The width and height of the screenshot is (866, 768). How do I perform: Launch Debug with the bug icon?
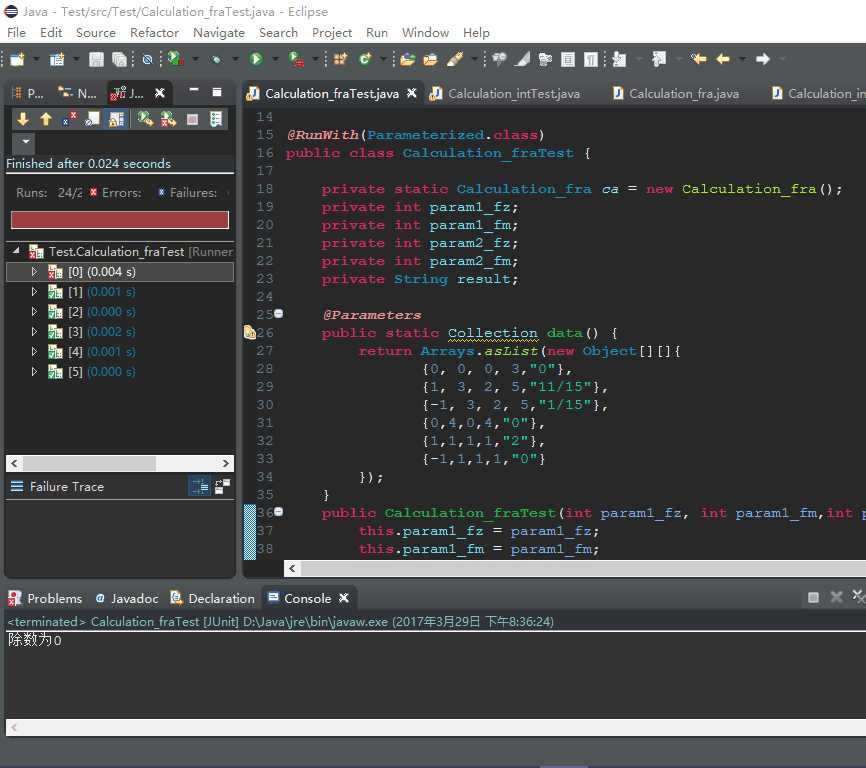pos(216,59)
